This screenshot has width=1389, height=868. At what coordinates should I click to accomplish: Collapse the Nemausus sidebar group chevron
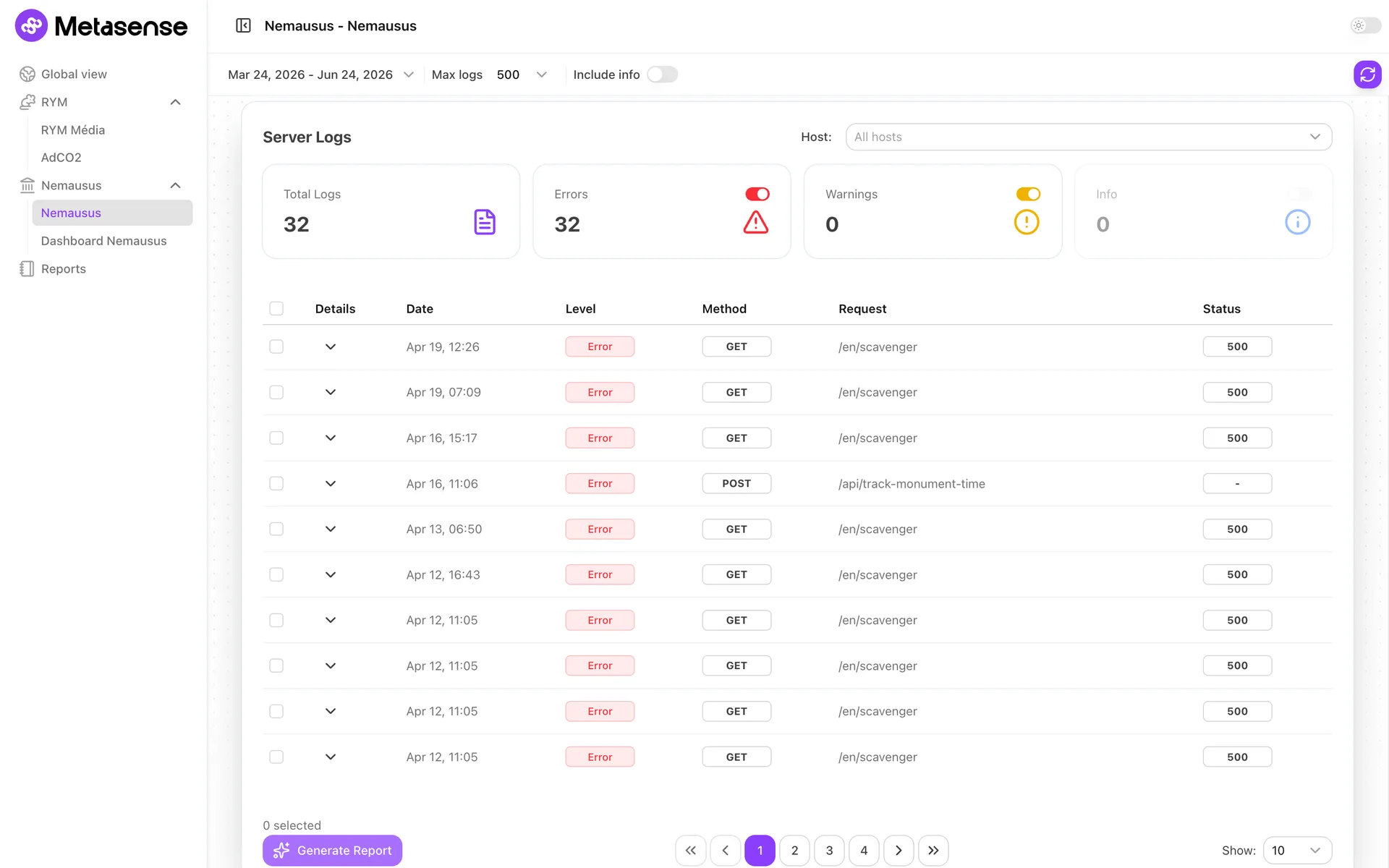click(x=175, y=185)
